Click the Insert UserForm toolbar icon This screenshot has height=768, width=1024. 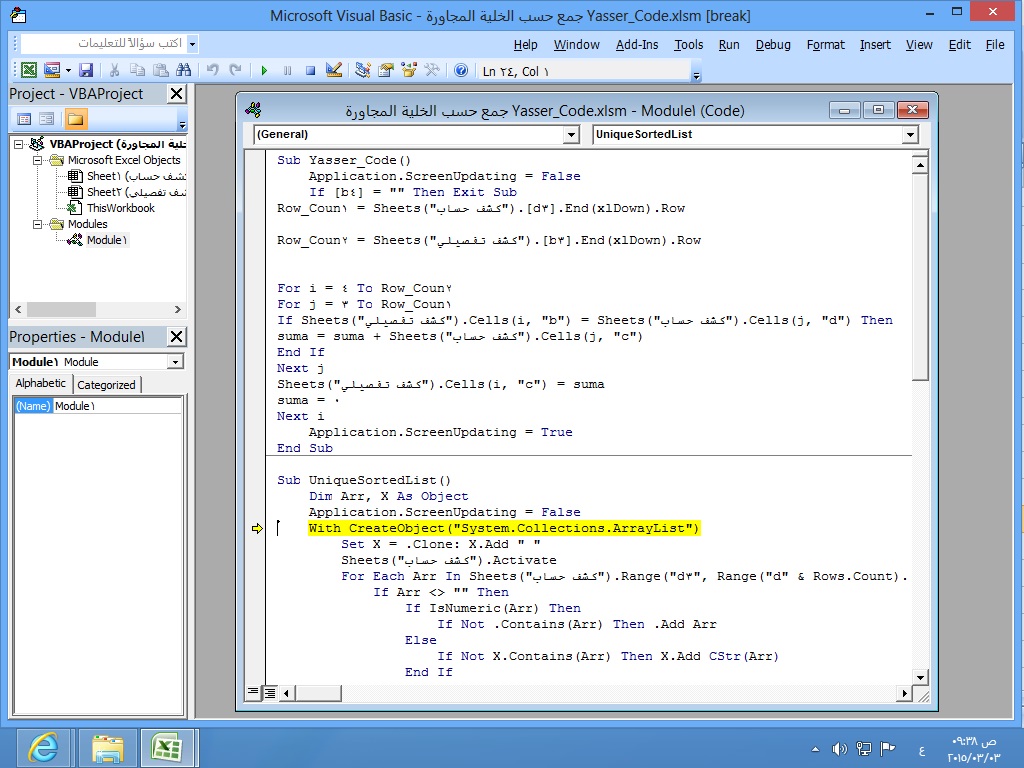tap(52, 71)
